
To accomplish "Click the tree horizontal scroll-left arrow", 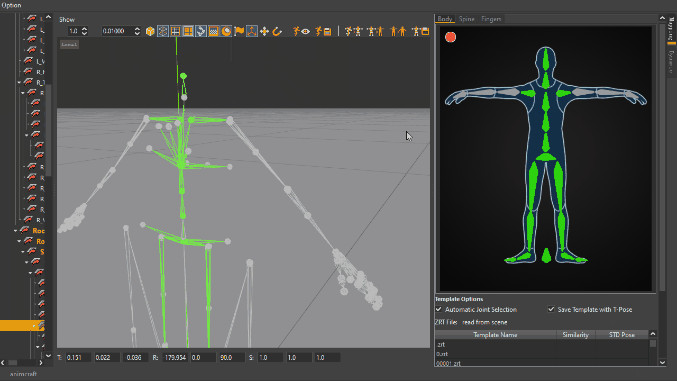I will coord(3,362).
